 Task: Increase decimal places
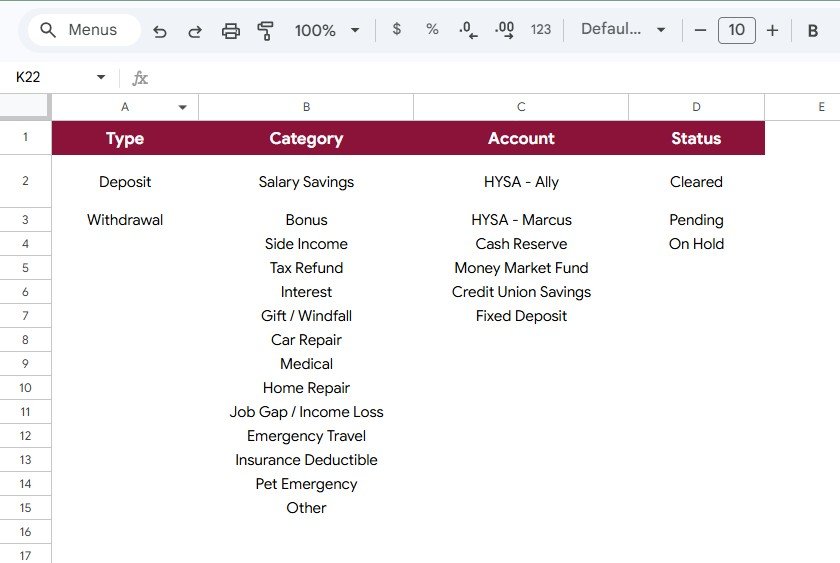[x=504, y=30]
